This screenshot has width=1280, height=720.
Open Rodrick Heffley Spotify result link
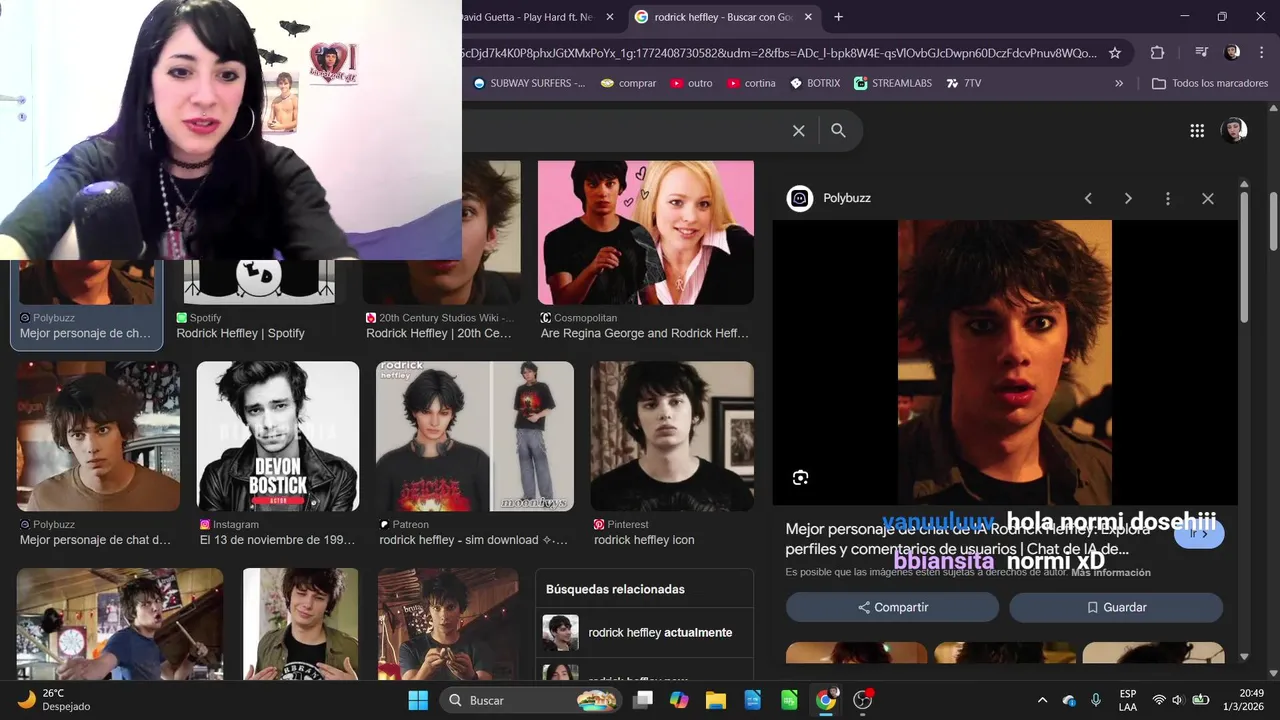pos(241,333)
